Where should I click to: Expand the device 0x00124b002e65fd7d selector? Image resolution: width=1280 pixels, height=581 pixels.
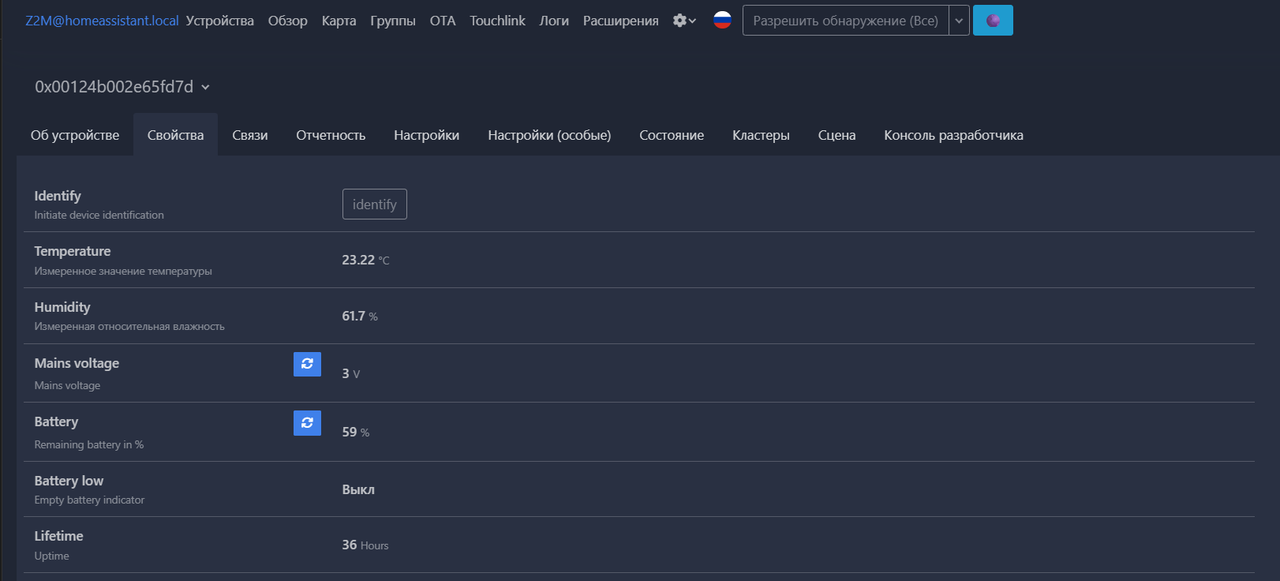point(123,87)
